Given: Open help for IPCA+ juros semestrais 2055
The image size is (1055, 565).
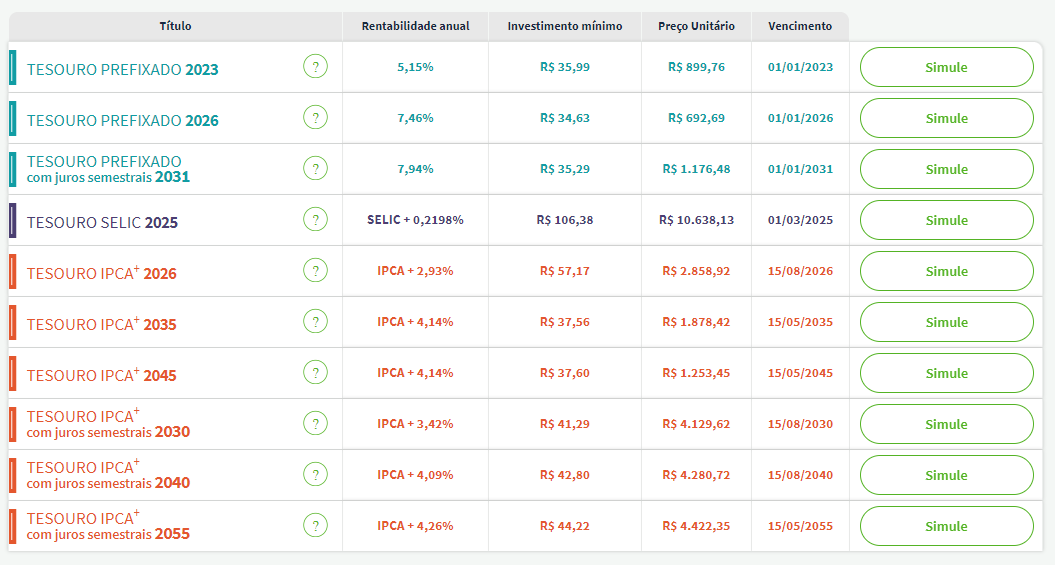Looking at the screenshot, I should [315, 526].
